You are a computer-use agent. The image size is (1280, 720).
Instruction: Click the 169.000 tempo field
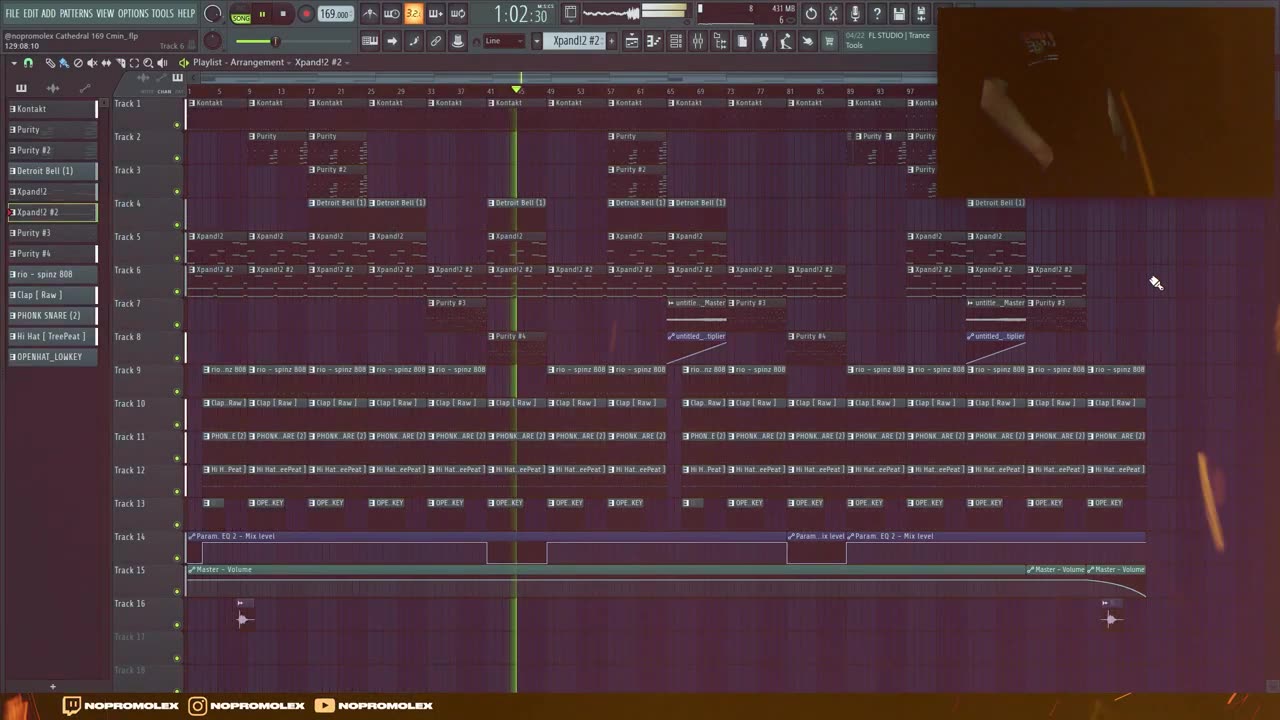coord(335,14)
